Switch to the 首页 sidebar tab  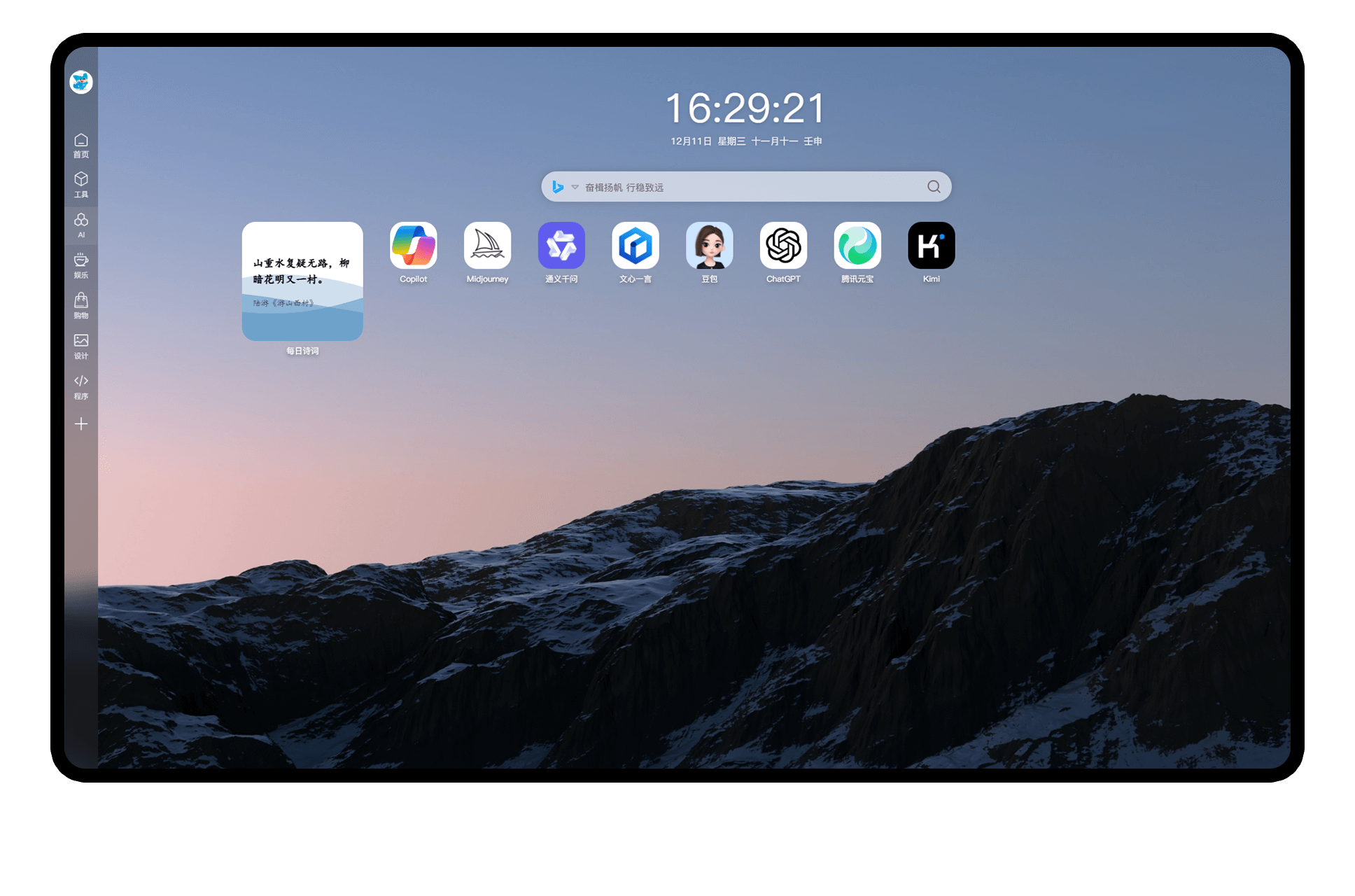(x=81, y=145)
